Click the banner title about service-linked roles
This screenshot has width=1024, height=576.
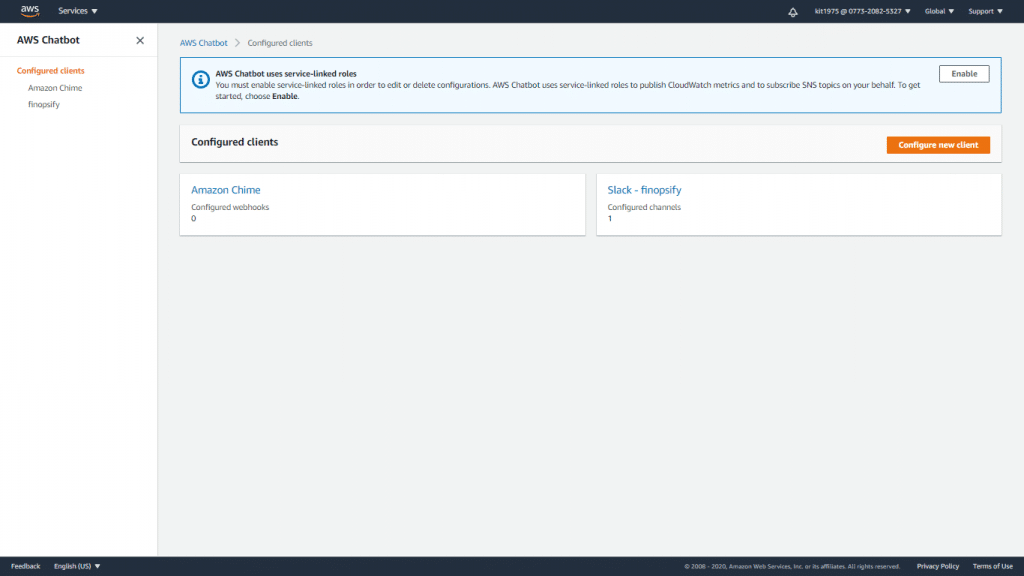click(x=286, y=74)
